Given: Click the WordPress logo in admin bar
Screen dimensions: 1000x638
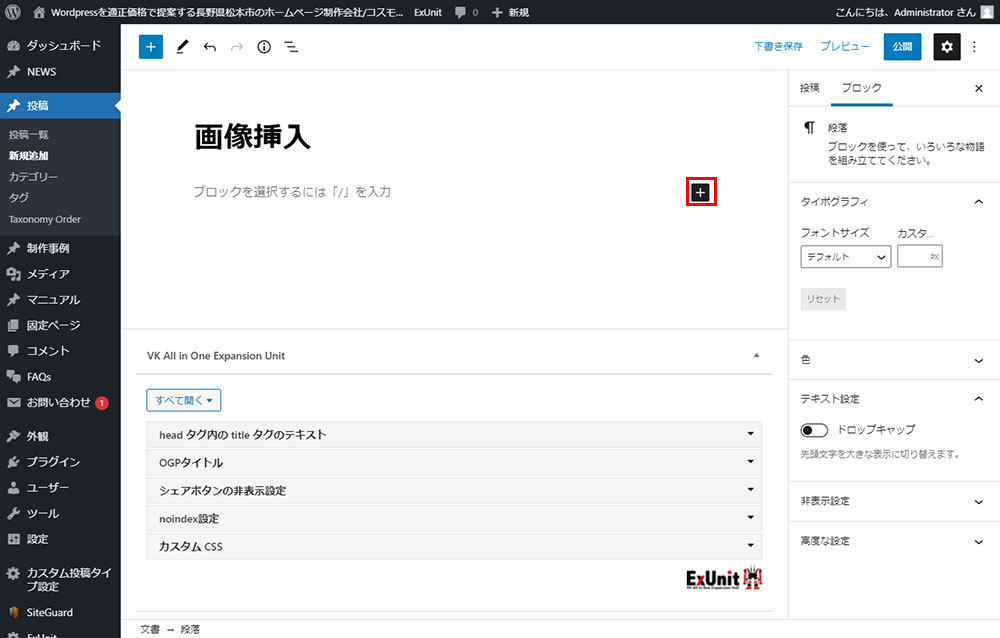Looking at the screenshot, I should (13, 12).
